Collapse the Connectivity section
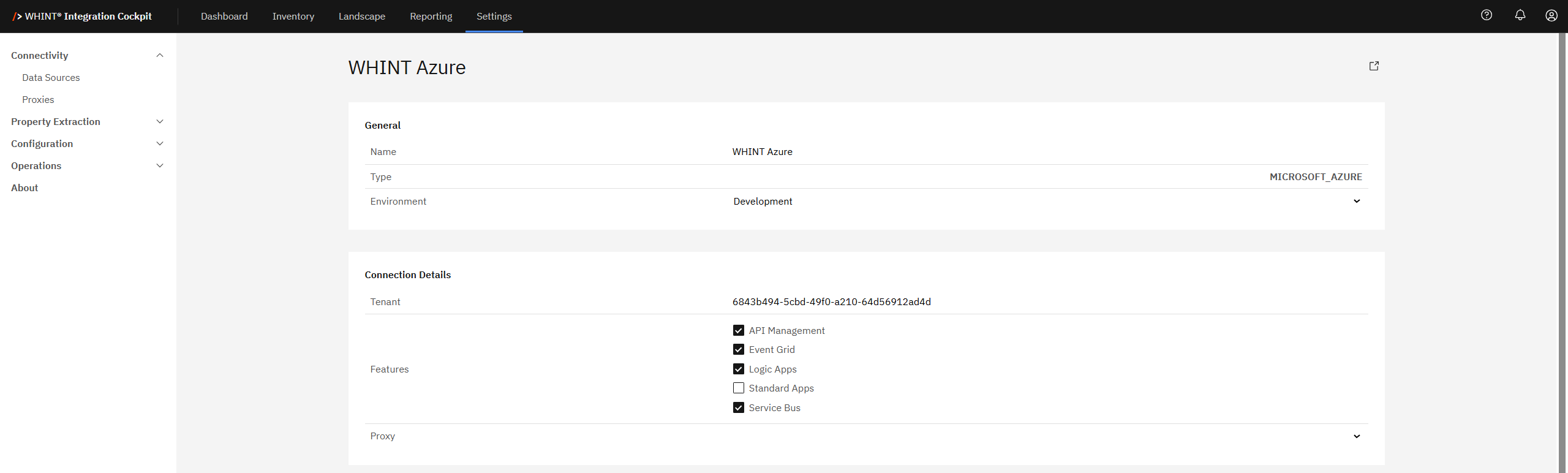This screenshot has height=473, width=1568. (160, 56)
